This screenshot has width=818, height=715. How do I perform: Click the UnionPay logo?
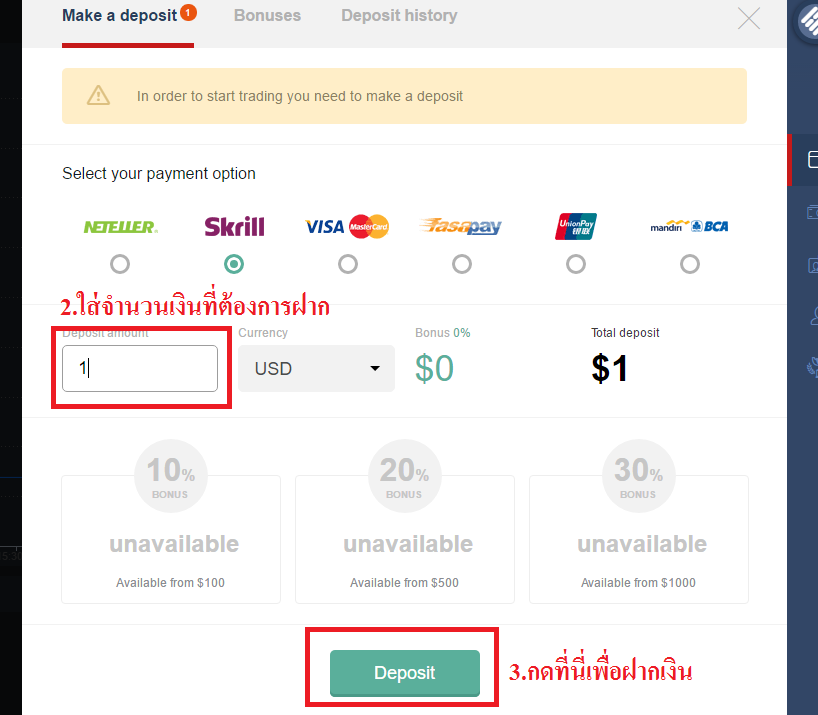point(576,226)
